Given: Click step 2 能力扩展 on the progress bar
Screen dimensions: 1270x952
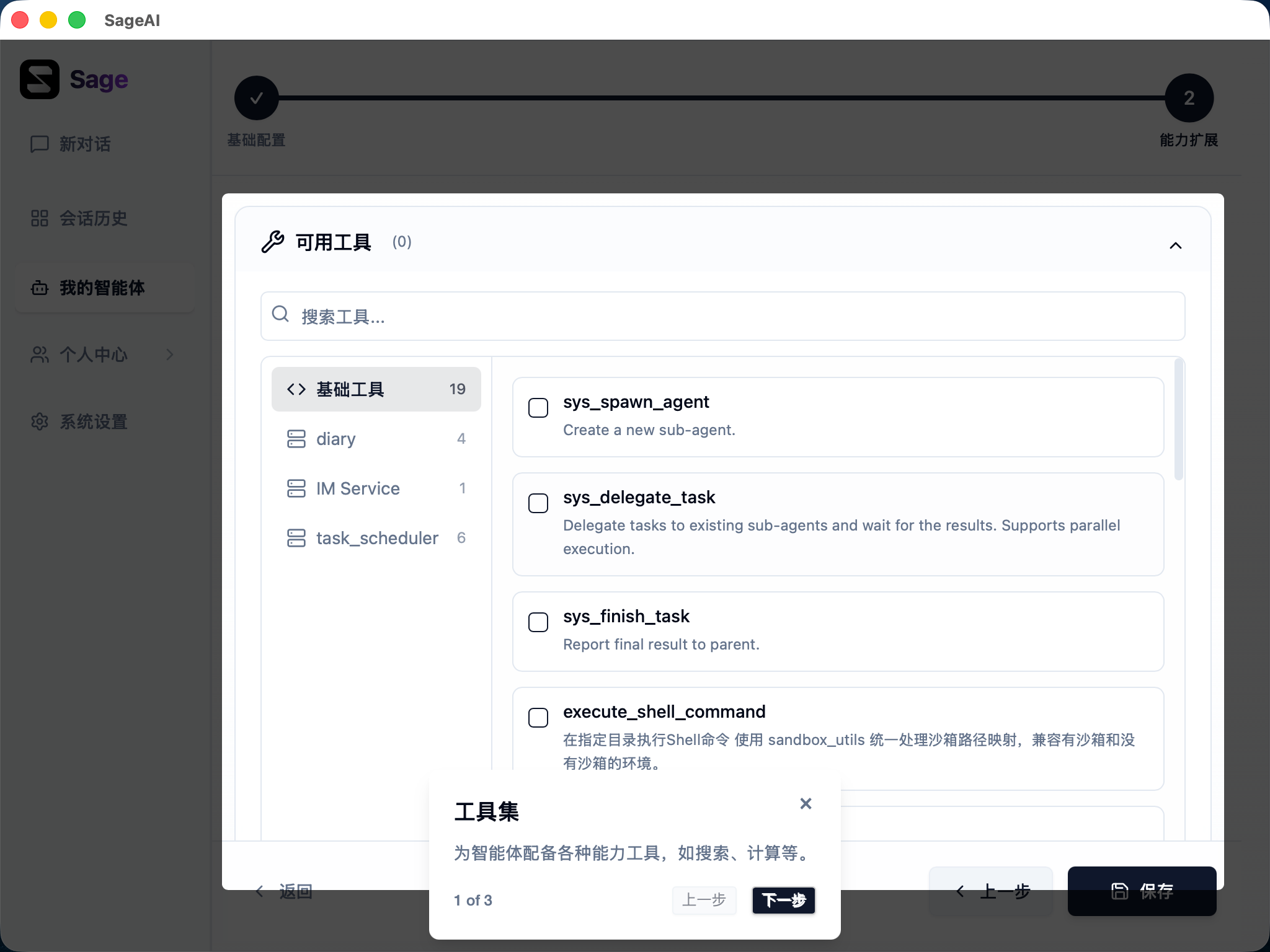Looking at the screenshot, I should tap(1188, 97).
